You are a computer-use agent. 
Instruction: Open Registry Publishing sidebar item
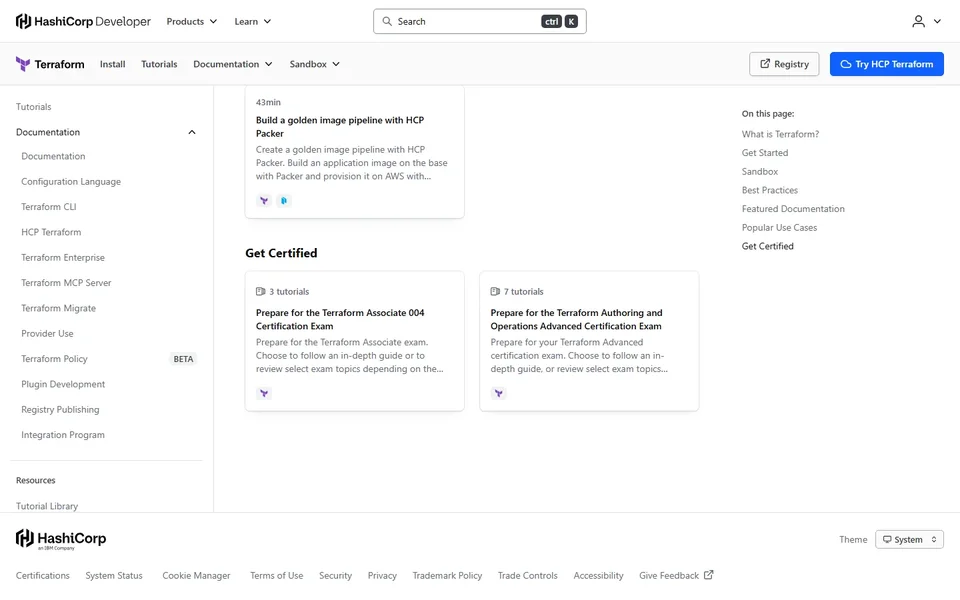click(x=60, y=410)
